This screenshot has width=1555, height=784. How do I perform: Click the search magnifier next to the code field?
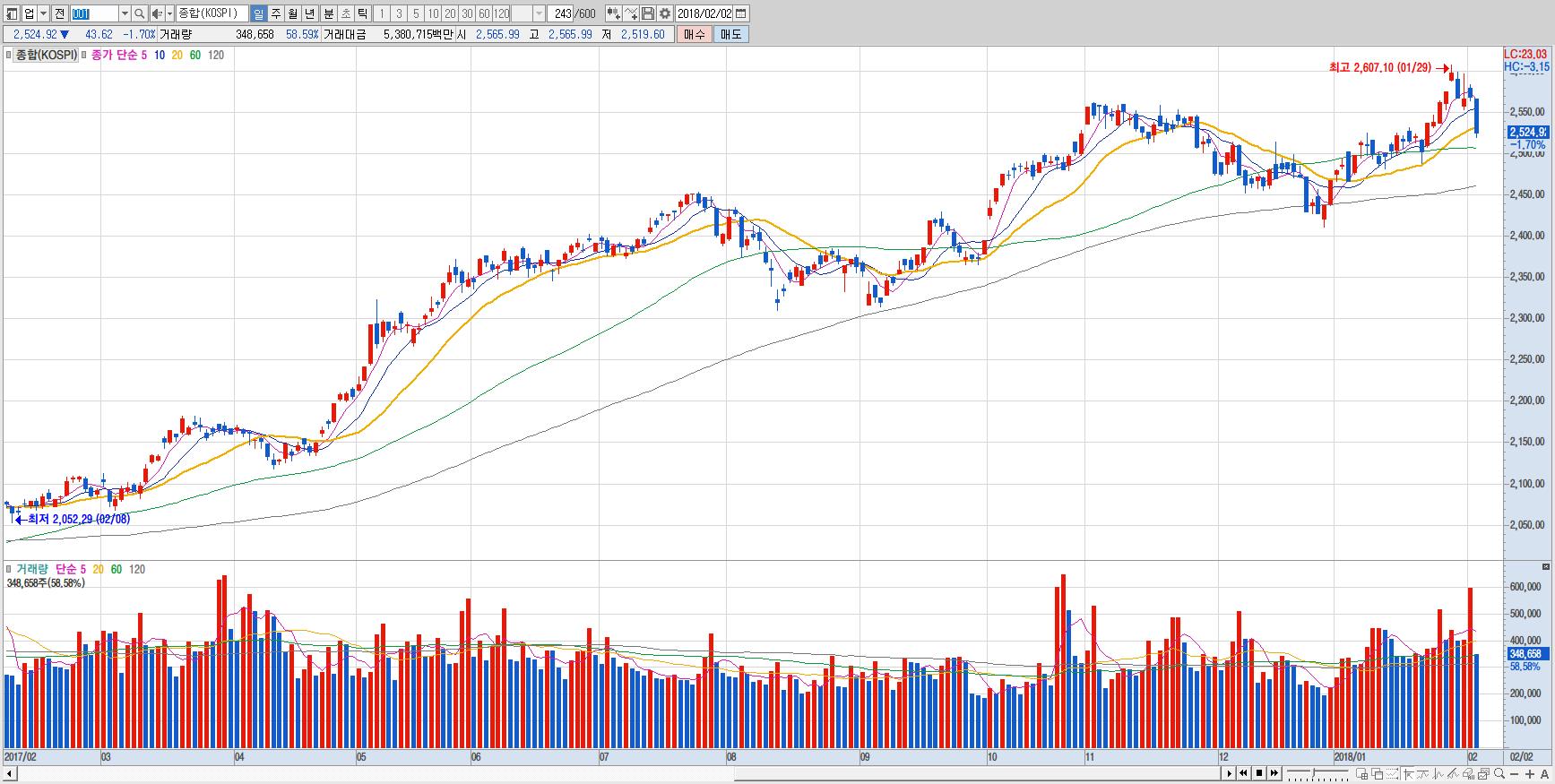[x=140, y=13]
